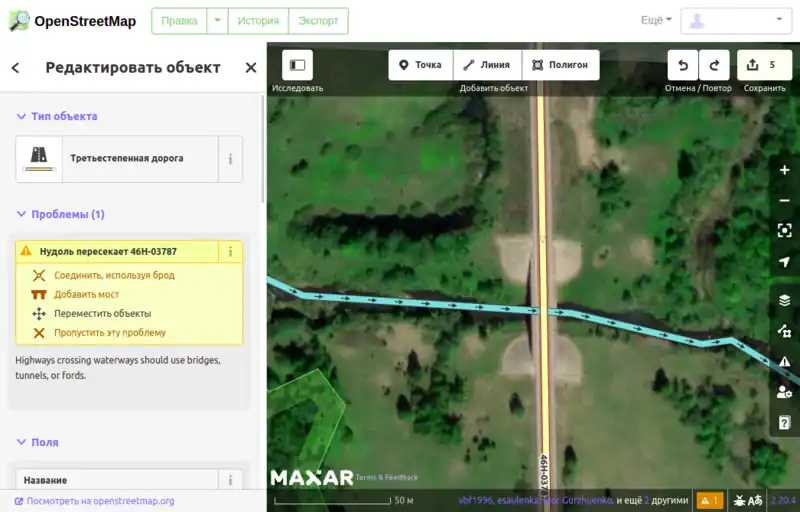
Task: Select 'Добавить мост' fix option
Action: pyautogui.click(x=87, y=294)
